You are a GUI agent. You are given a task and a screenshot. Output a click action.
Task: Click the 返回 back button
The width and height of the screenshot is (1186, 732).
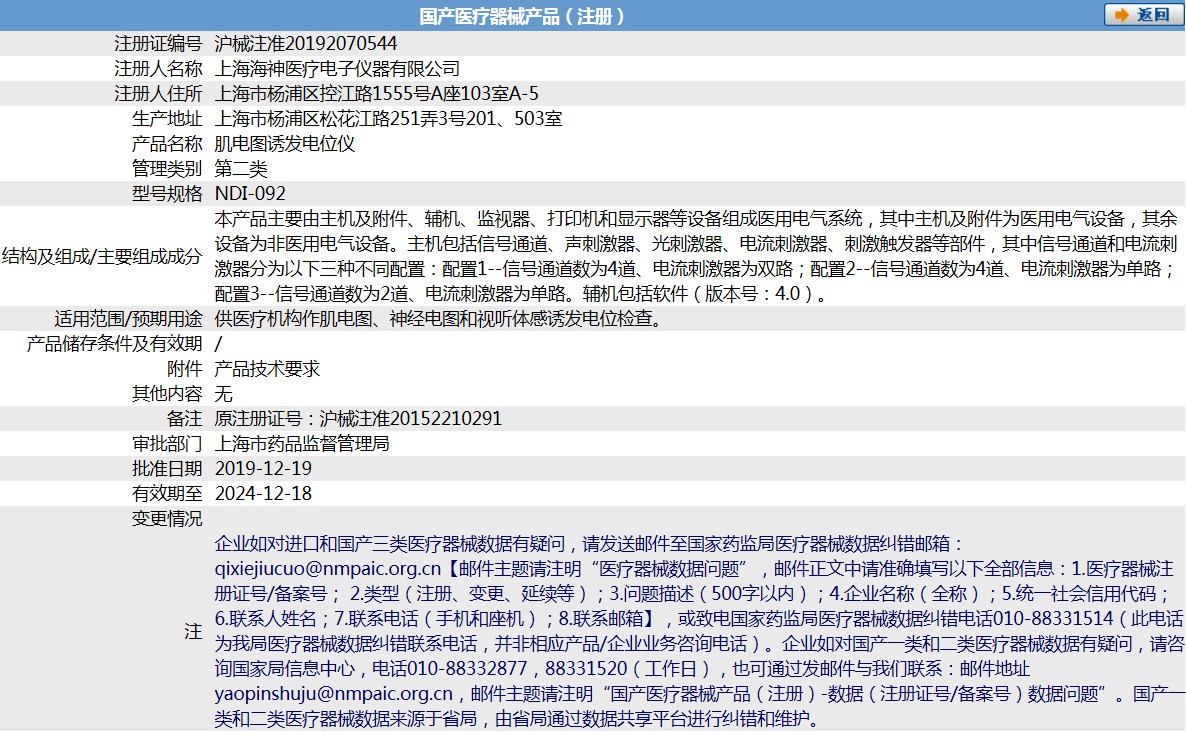[x=1143, y=14]
